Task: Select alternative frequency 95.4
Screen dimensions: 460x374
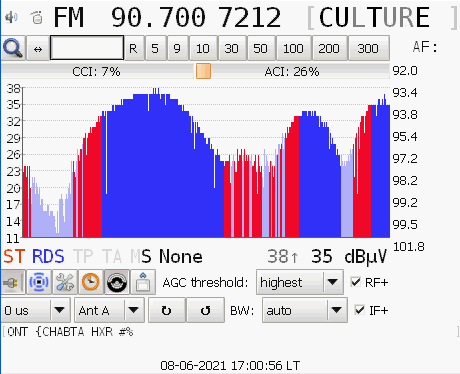Action: pyautogui.click(x=405, y=136)
